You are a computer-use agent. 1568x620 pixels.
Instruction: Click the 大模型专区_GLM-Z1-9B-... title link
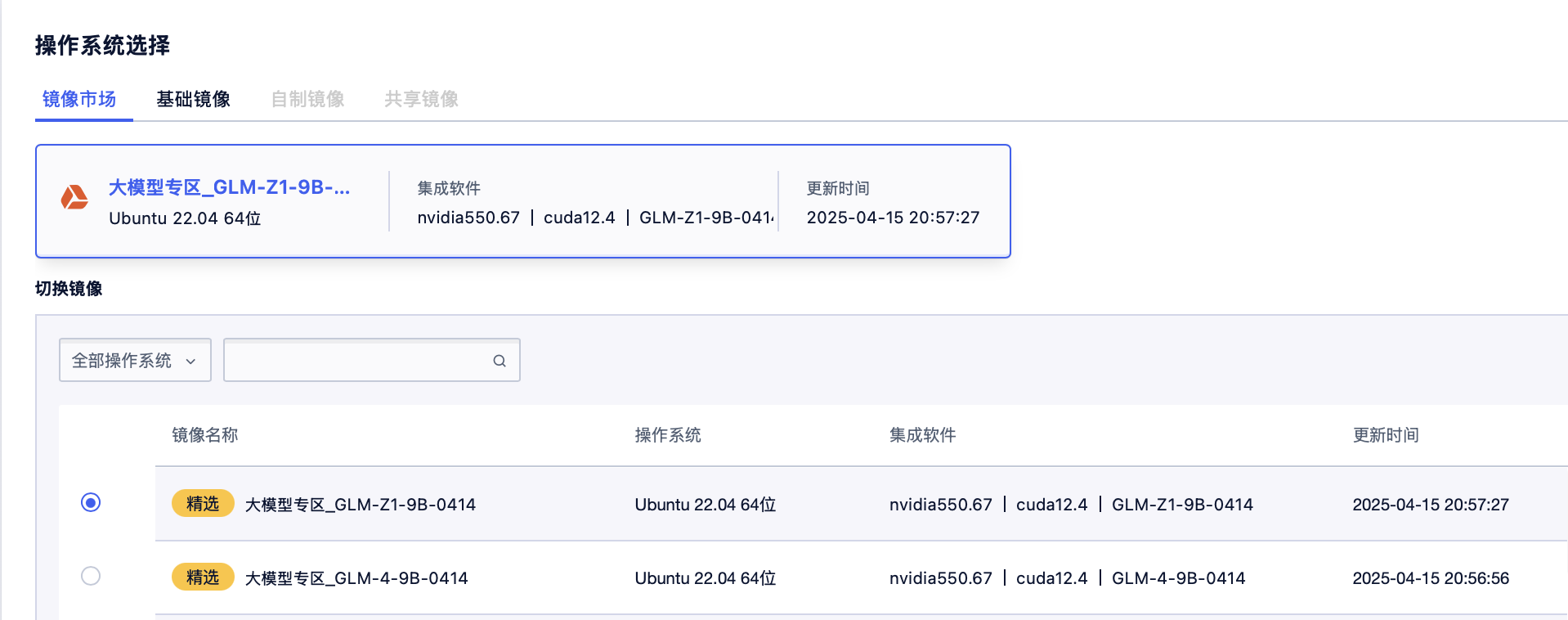pyautogui.click(x=229, y=187)
